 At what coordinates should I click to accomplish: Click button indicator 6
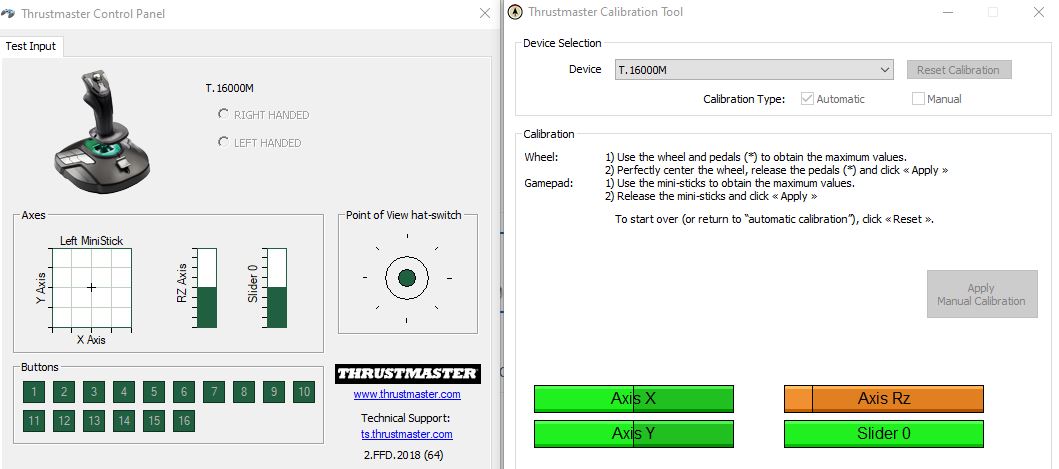coord(184,391)
